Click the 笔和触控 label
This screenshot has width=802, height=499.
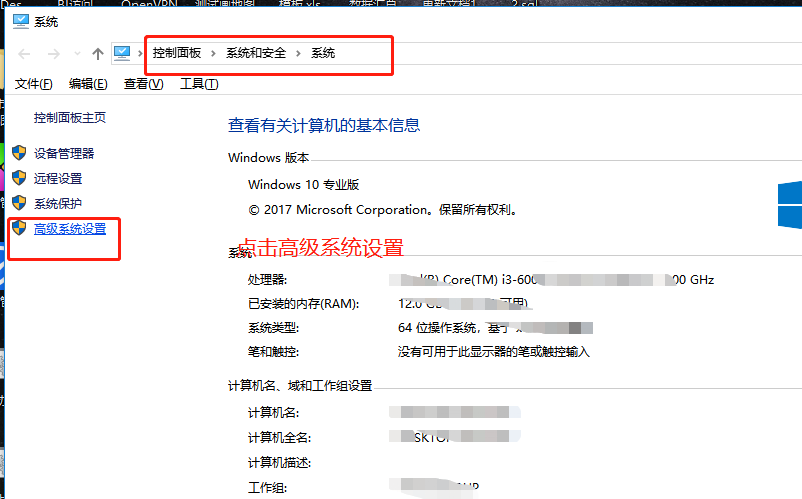pyautogui.click(x=274, y=352)
